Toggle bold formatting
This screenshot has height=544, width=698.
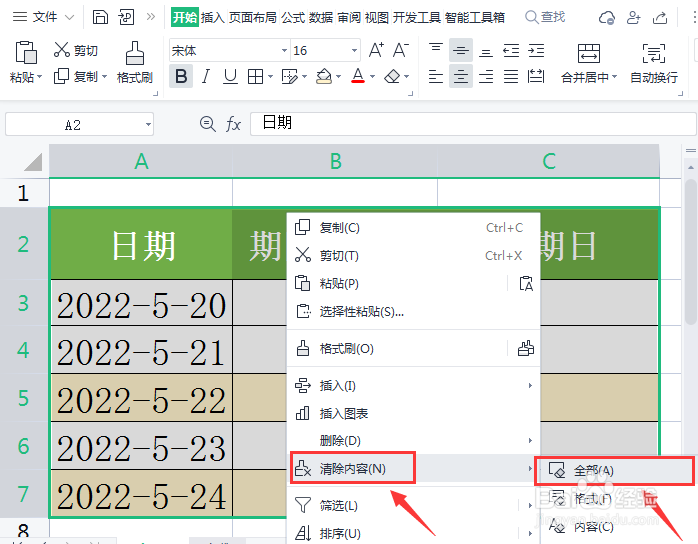[181, 77]
